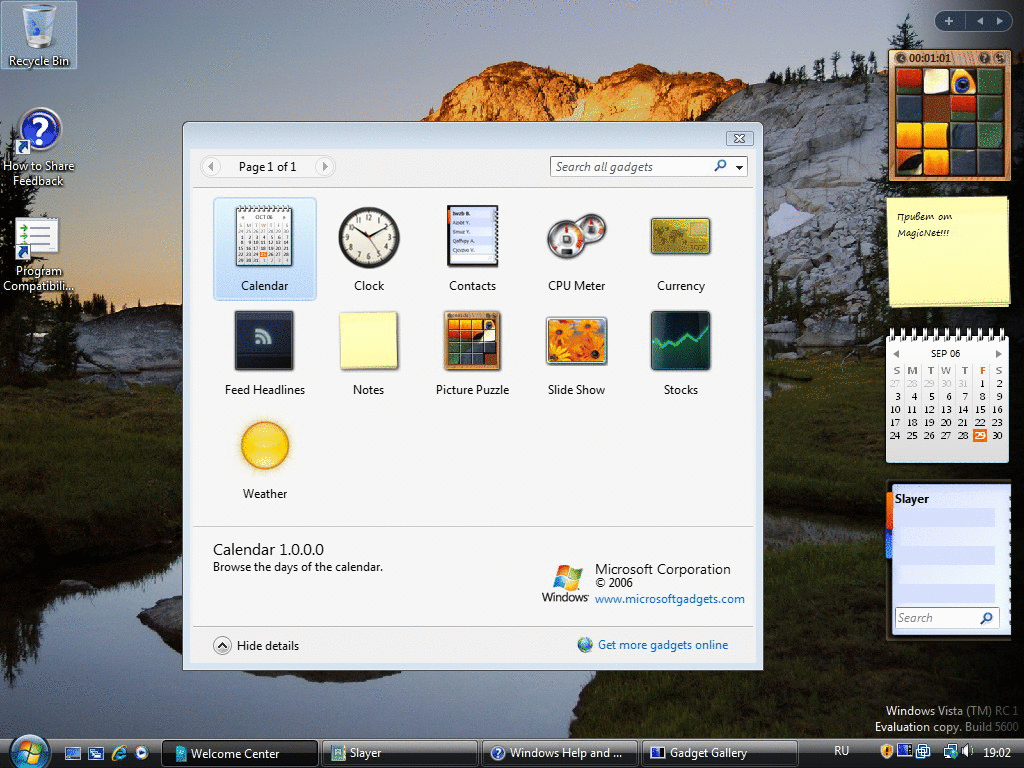The width and height of the screenshot is (1024, 768).
Task: Click sidebar previous gadgets arrow
Action: point(980,22)
